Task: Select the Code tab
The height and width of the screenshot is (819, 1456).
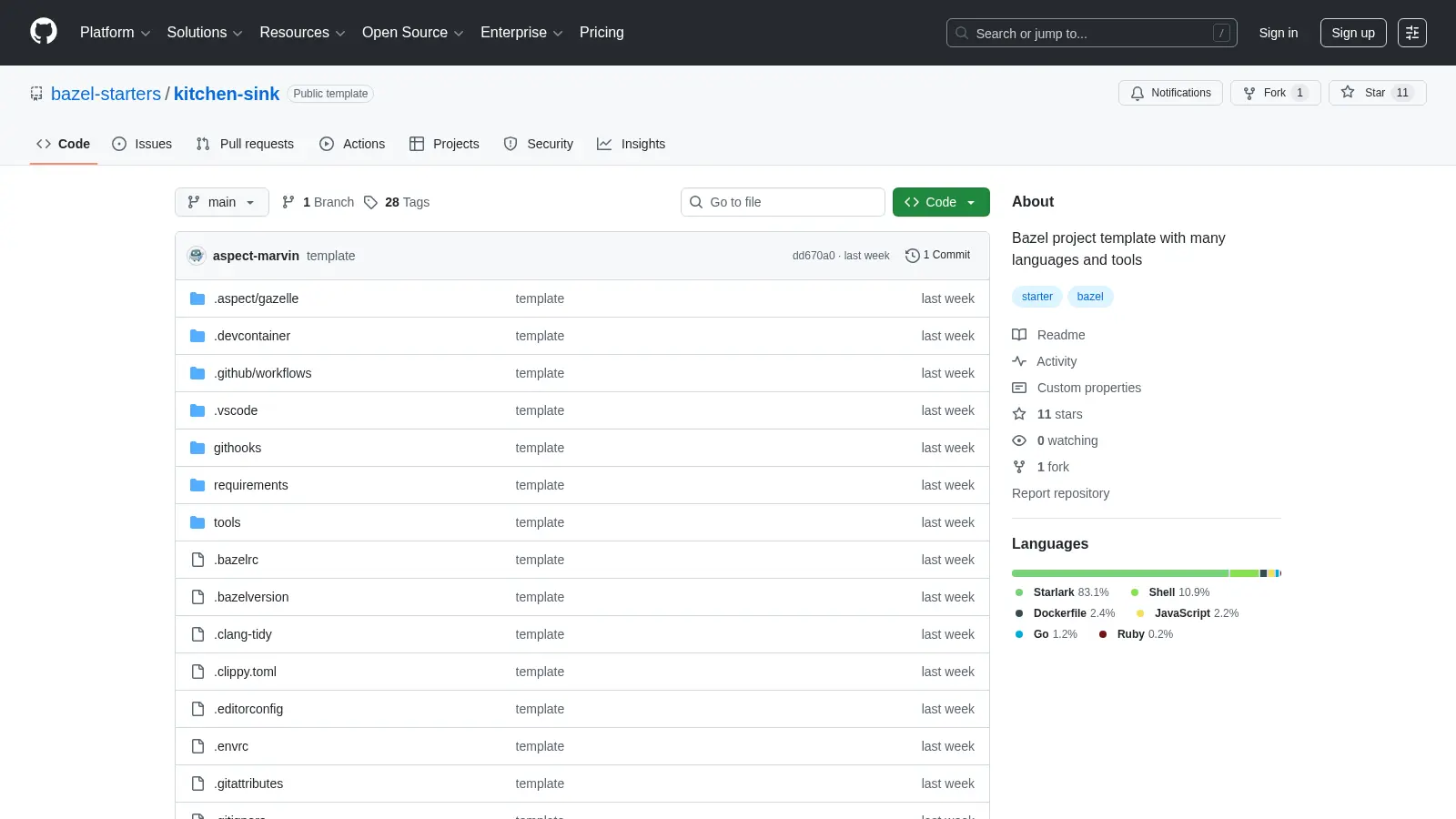Action: [x=63, y=144]
